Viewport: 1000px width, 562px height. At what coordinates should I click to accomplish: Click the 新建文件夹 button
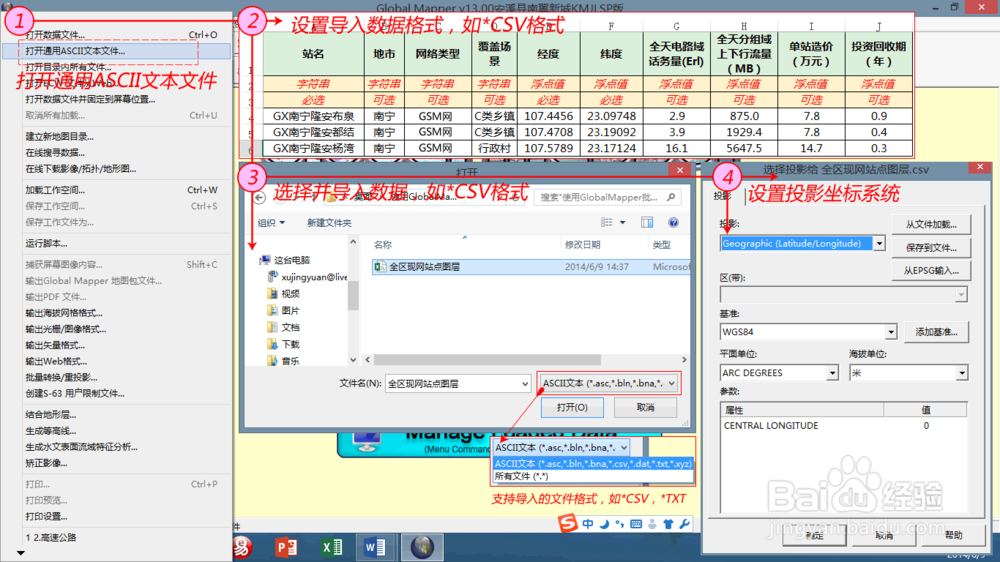[329, 223]
